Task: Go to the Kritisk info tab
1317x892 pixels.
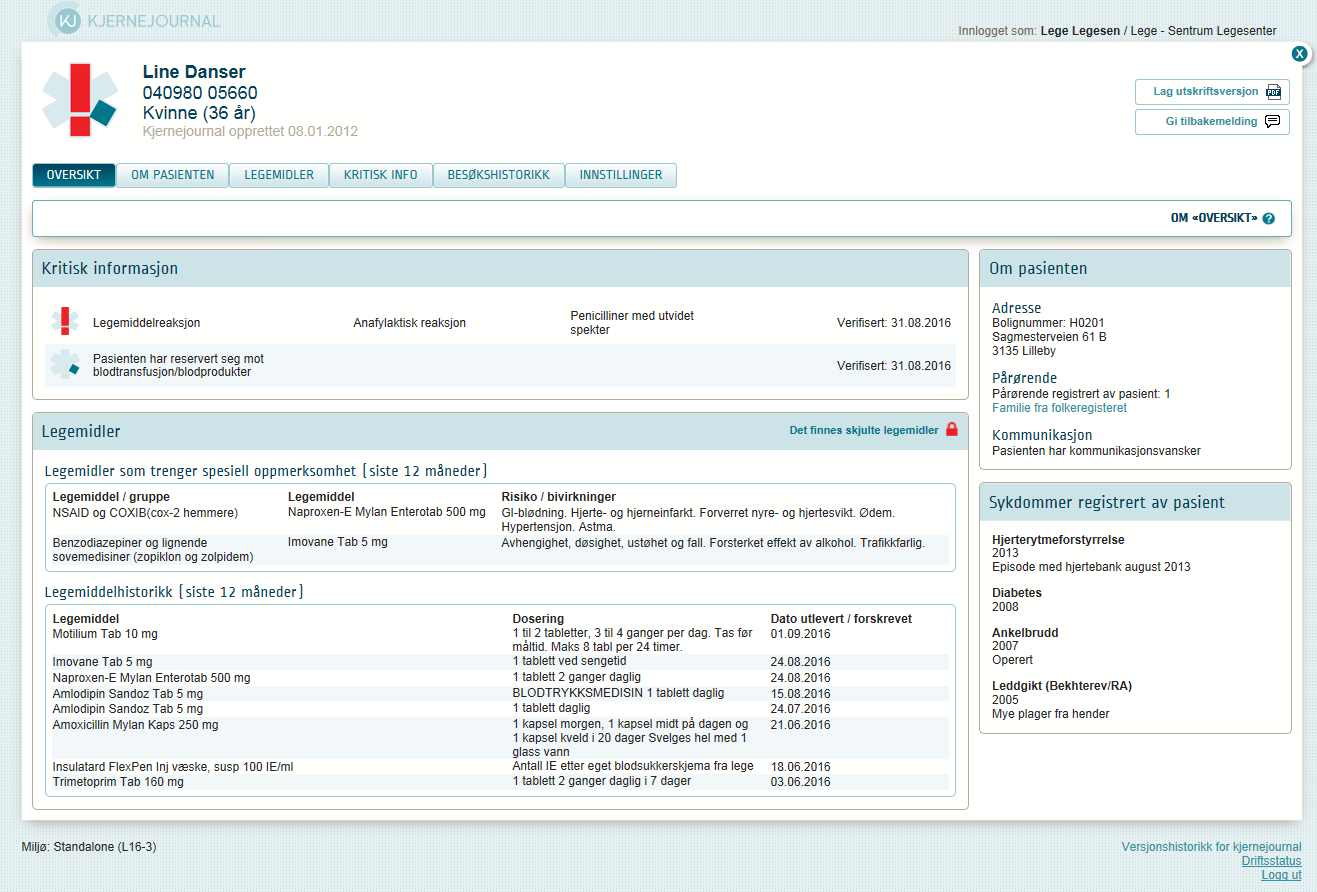Action: [381, 175]
